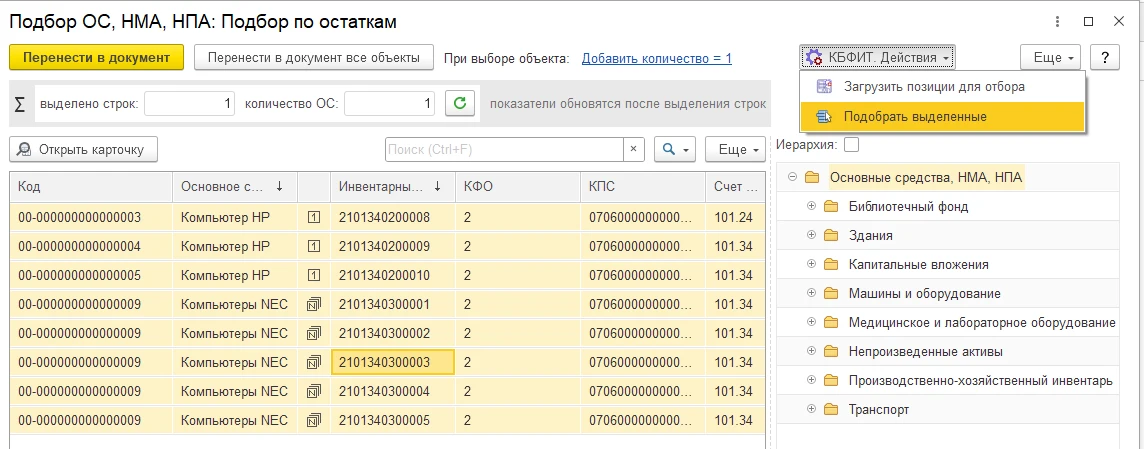The width and height of the screenshot is (1144, 449).
Task: Click group icon for inventory 2101340300005
Action: [x=314, y=421]
